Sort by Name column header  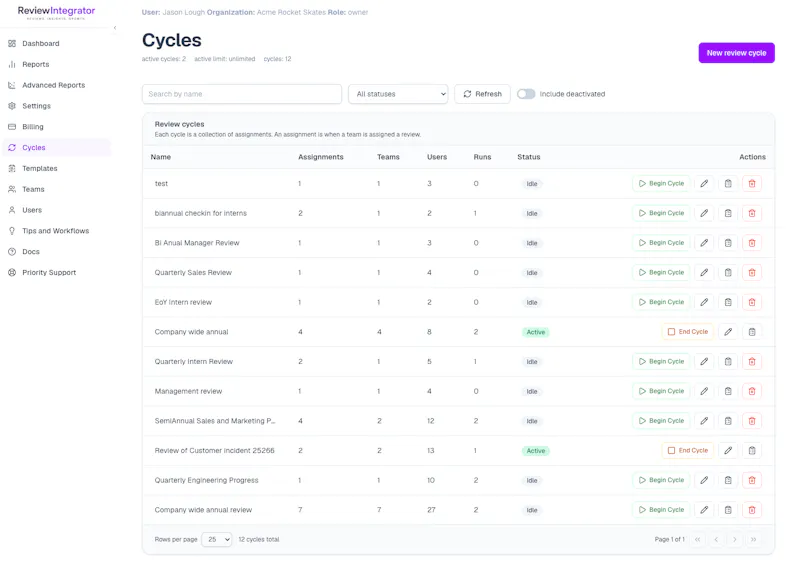click(161, 157)
